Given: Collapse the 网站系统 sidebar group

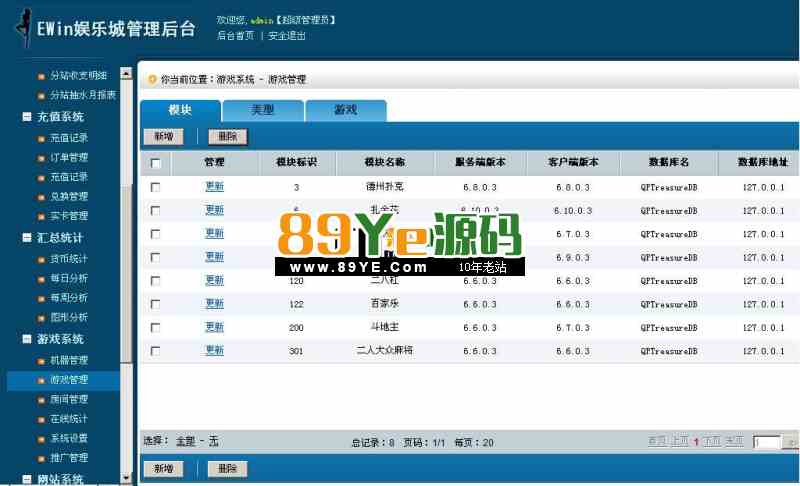Looking at the screenshot, I should click(27, 479).
